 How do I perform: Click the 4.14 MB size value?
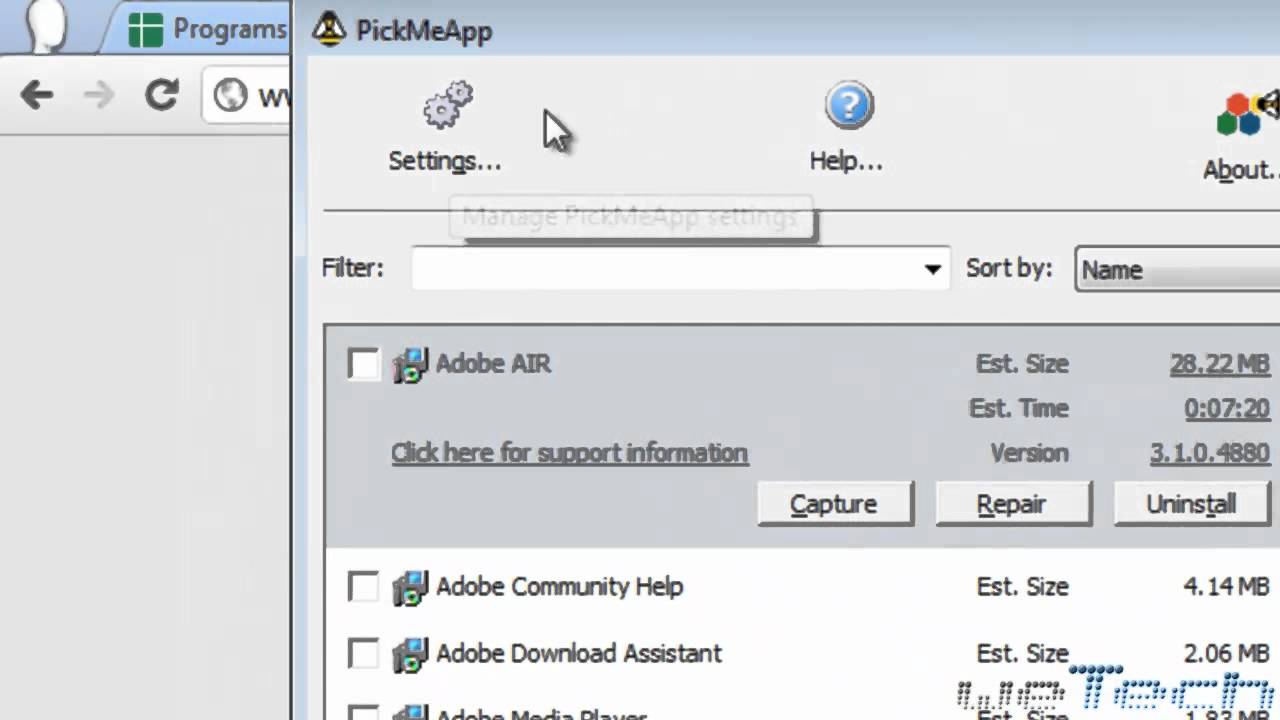click(1226, 587)
